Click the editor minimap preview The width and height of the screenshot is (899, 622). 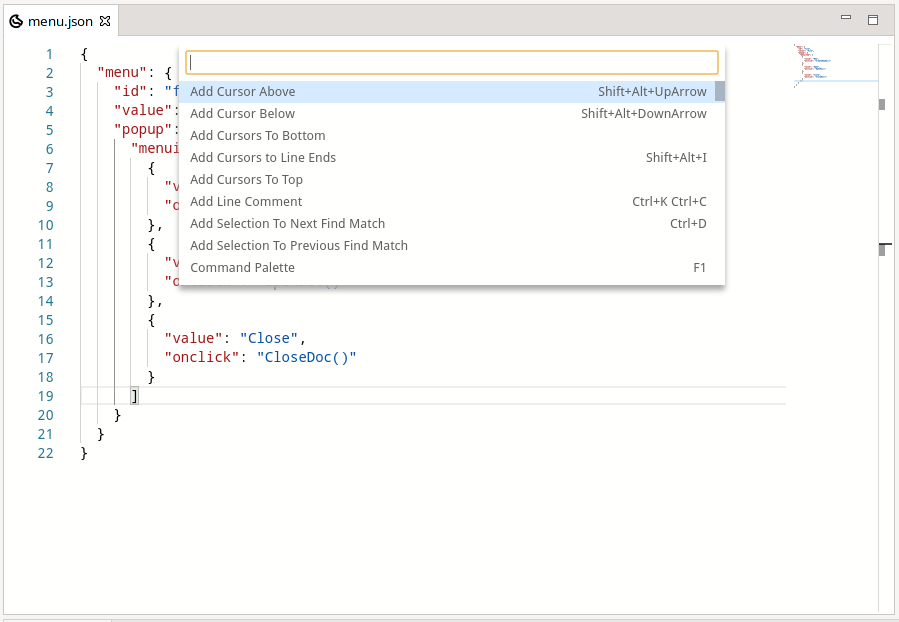click(x=835, y=66)
